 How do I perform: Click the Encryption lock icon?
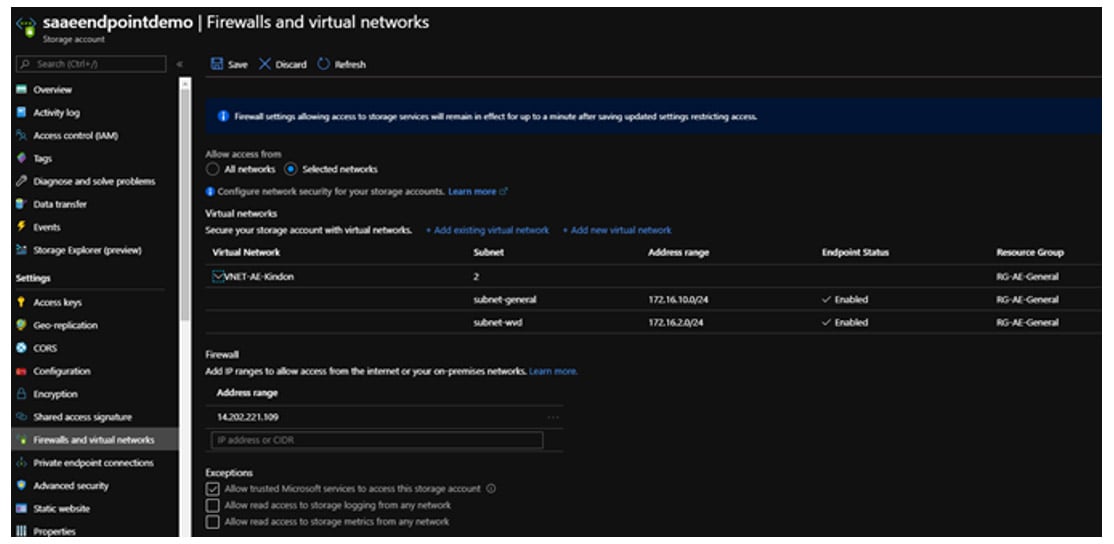point(21,394)
